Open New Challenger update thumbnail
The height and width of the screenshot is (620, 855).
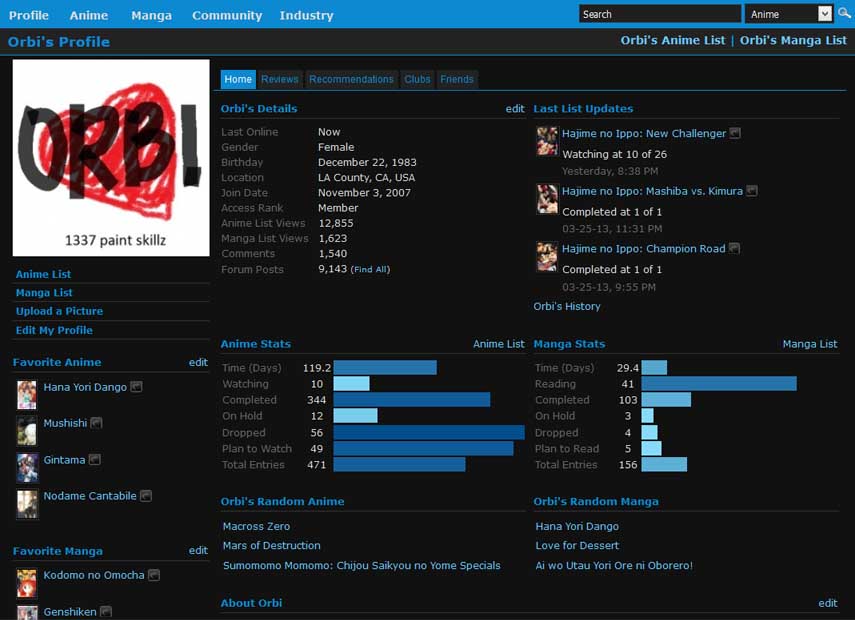point(547,141)
